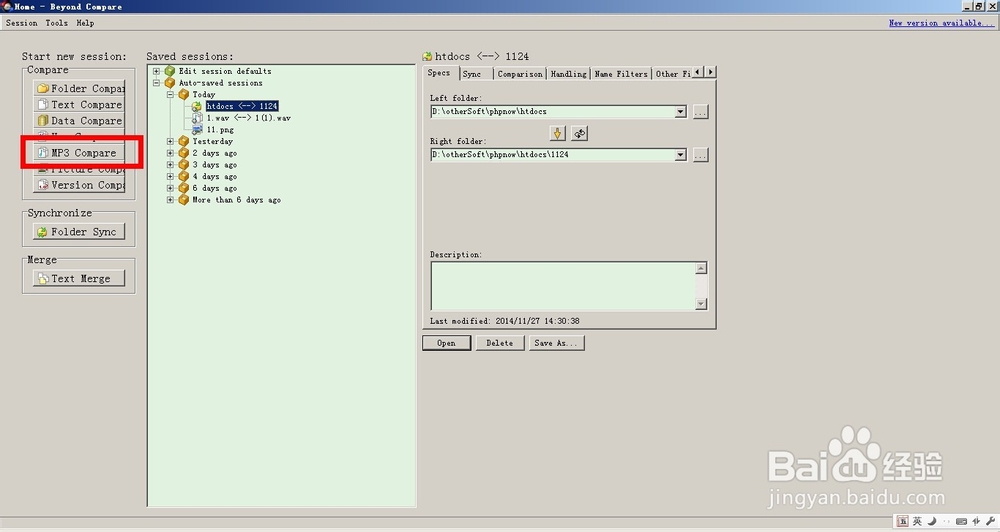Viewport: 1000px width, 532px height.
Task: Expand the Yesterday node
Action: coord(170,142)
